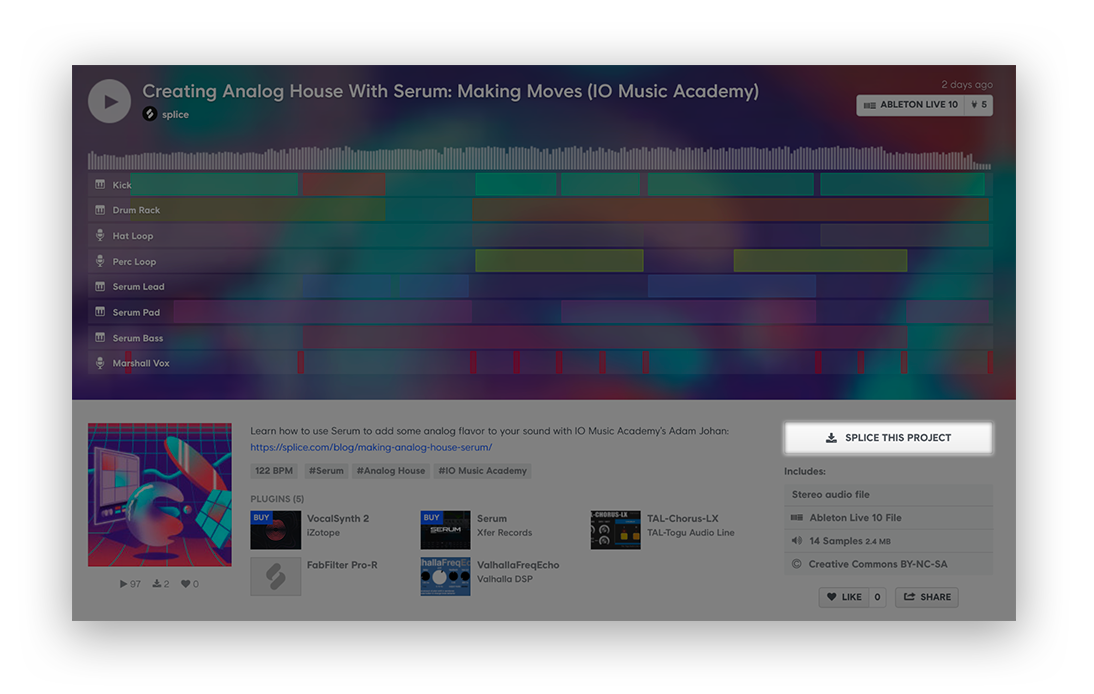1094x694 pixels.
Task: Click the #Serum tag
Action: click(x=326, y=471)
